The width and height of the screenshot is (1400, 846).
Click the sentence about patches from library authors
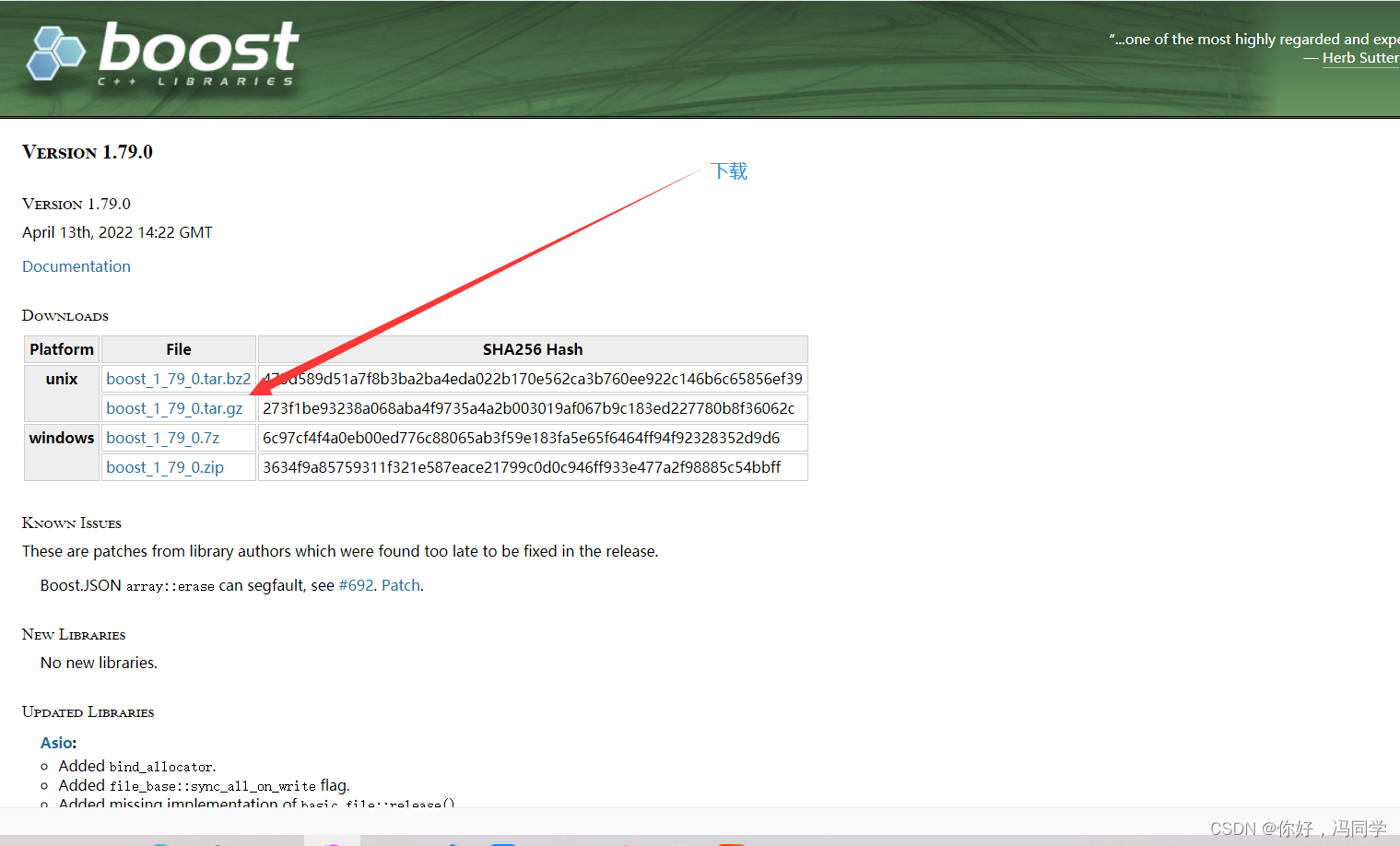coord(340,551)
